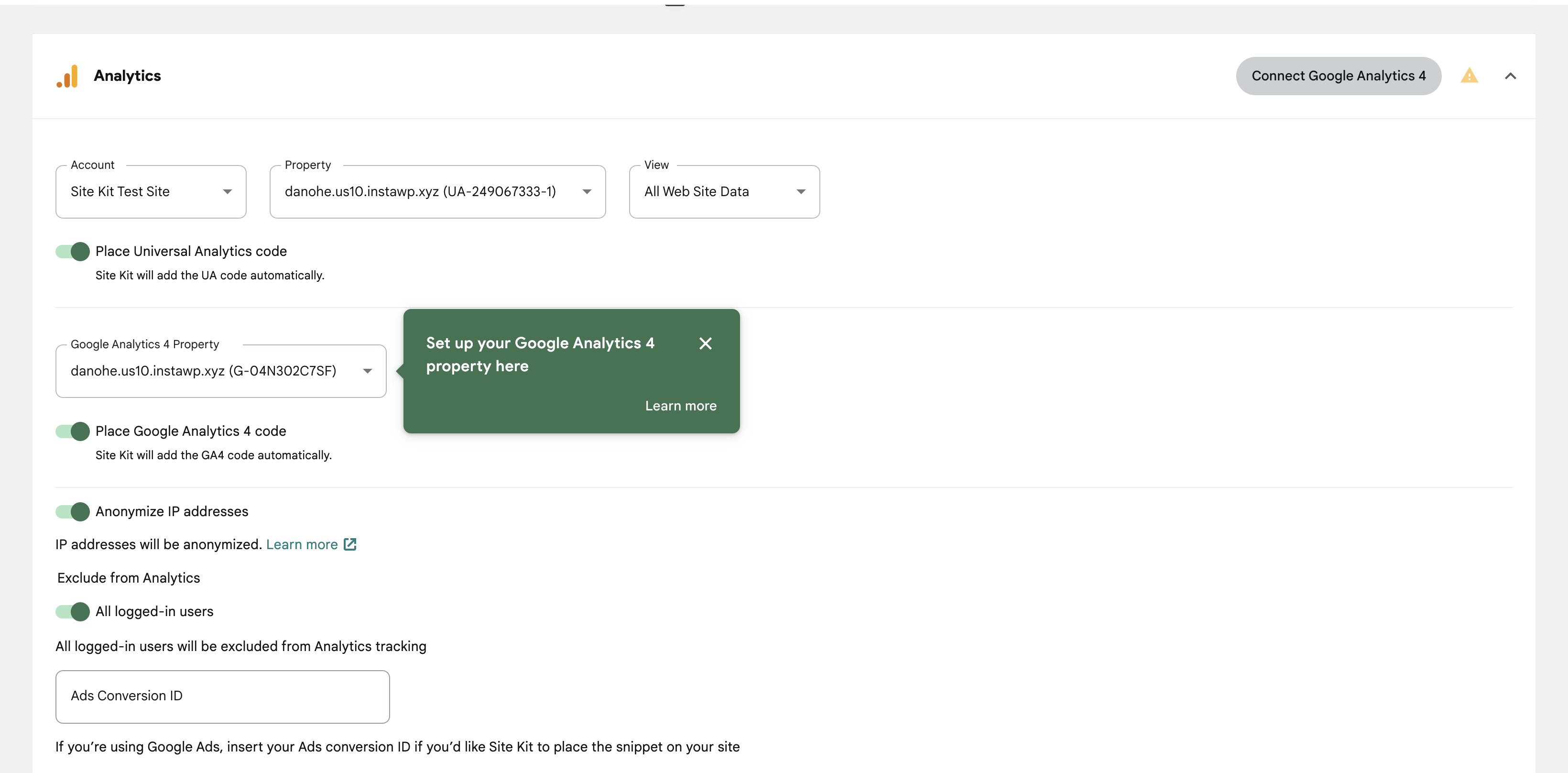Image resolution: width=1568 pixels, height=773 pixels.
Task: Click the Google Ads conversion ID help text
Action: (397, 747)
